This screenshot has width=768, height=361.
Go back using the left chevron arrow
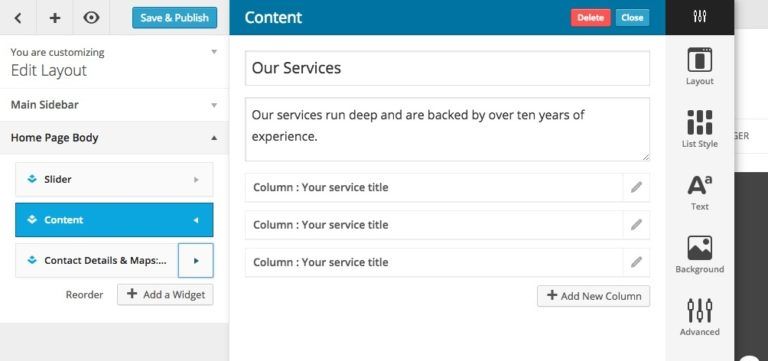[x=18, y=18]
